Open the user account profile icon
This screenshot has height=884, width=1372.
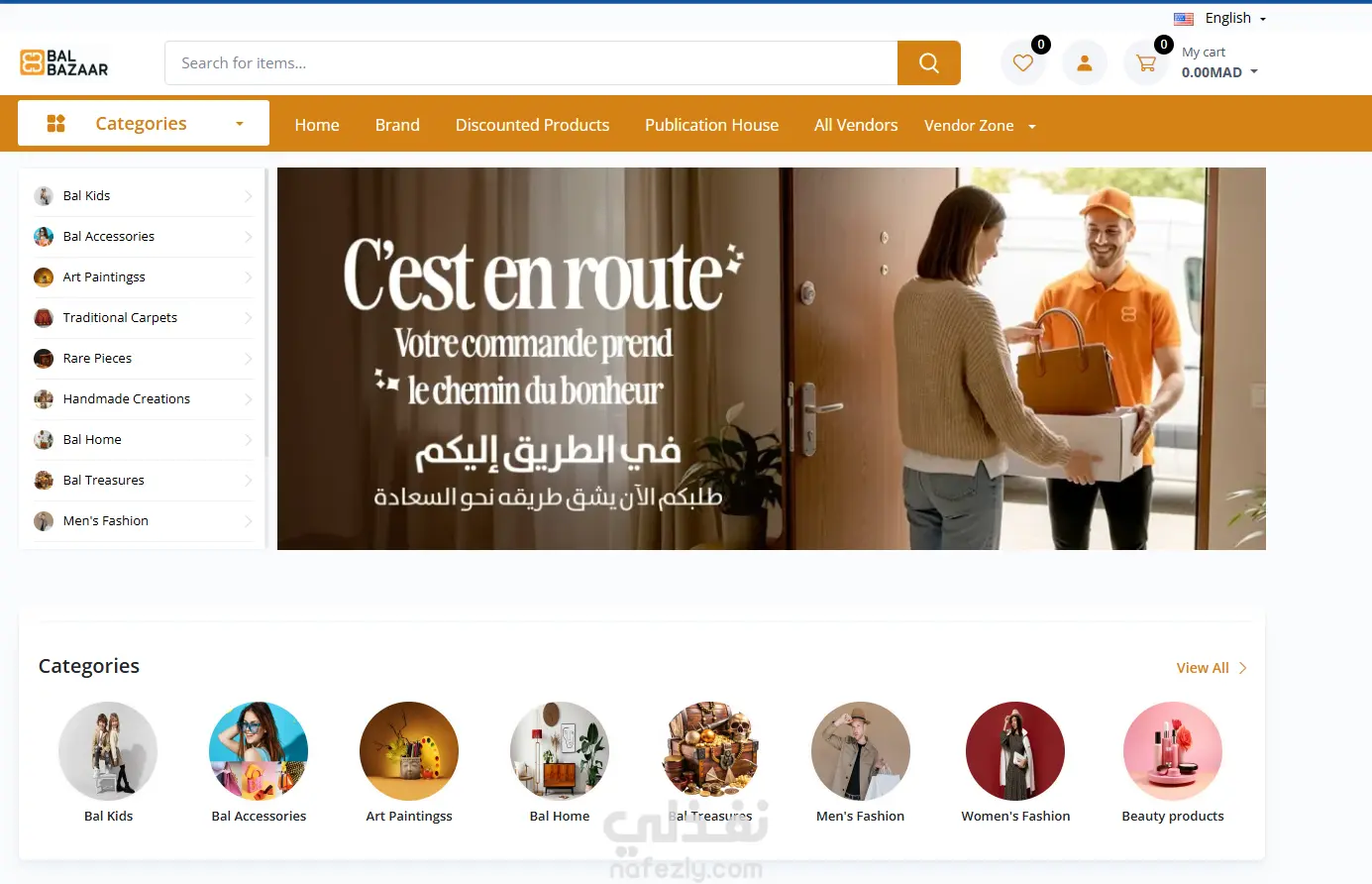click(x=1085, y=63)
